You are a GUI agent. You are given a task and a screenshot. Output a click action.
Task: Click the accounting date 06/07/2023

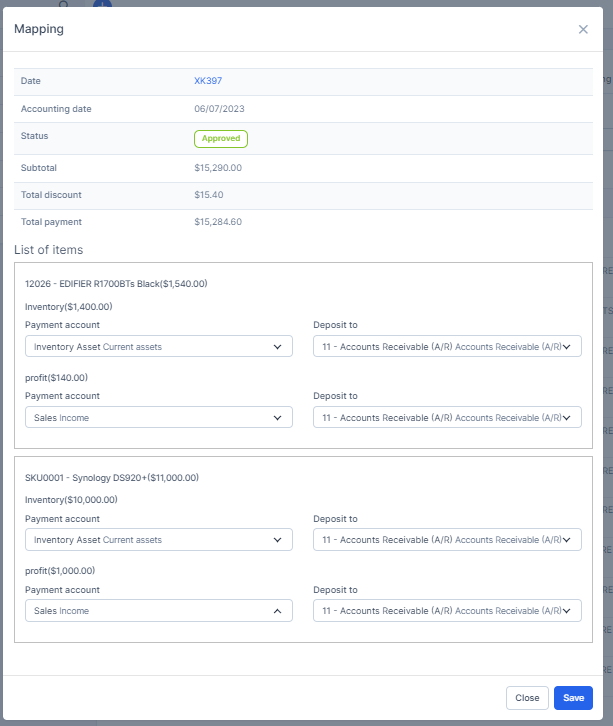217,108
